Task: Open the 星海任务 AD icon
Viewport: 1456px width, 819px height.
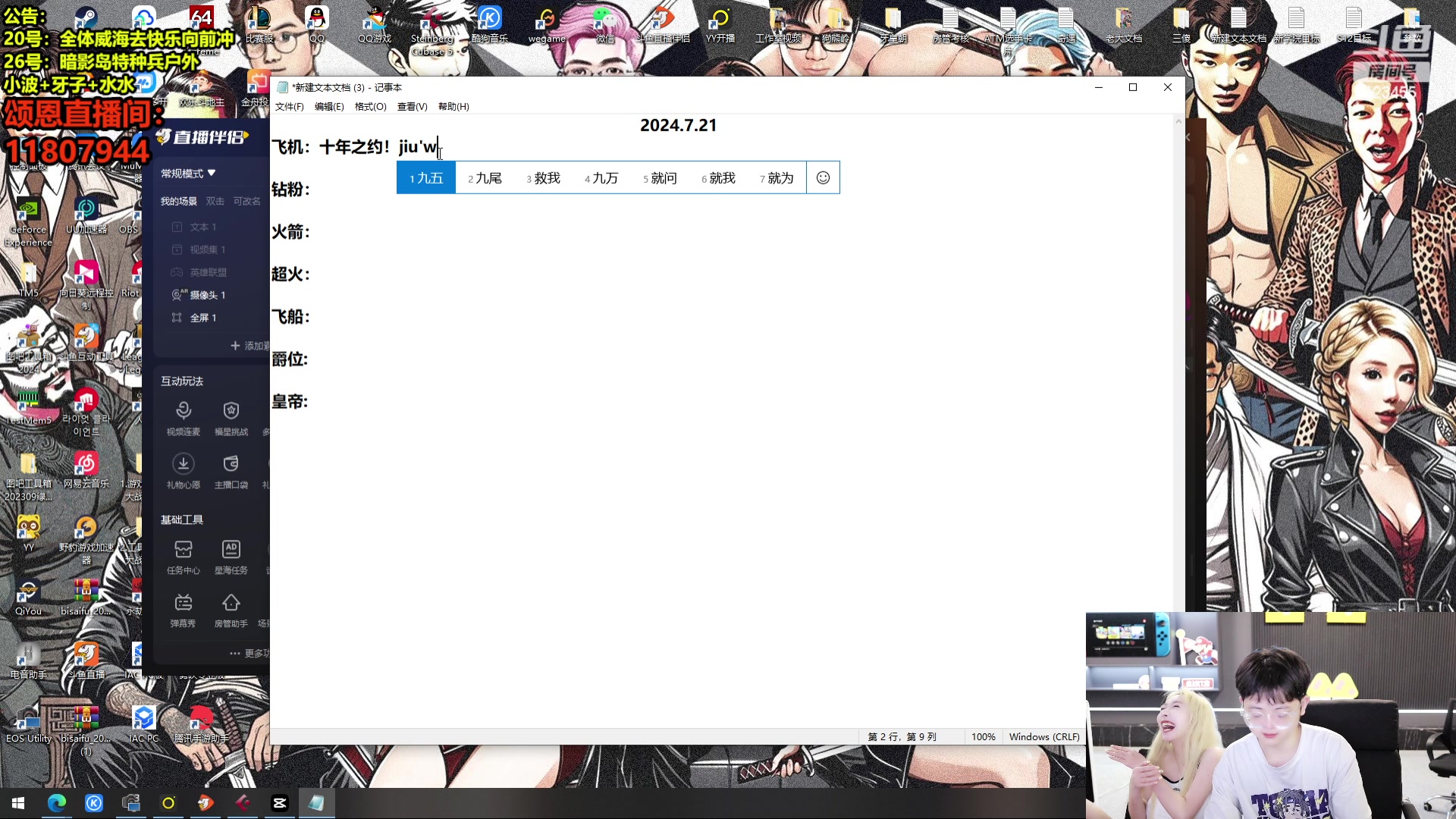Action: (x=231, y=551)
